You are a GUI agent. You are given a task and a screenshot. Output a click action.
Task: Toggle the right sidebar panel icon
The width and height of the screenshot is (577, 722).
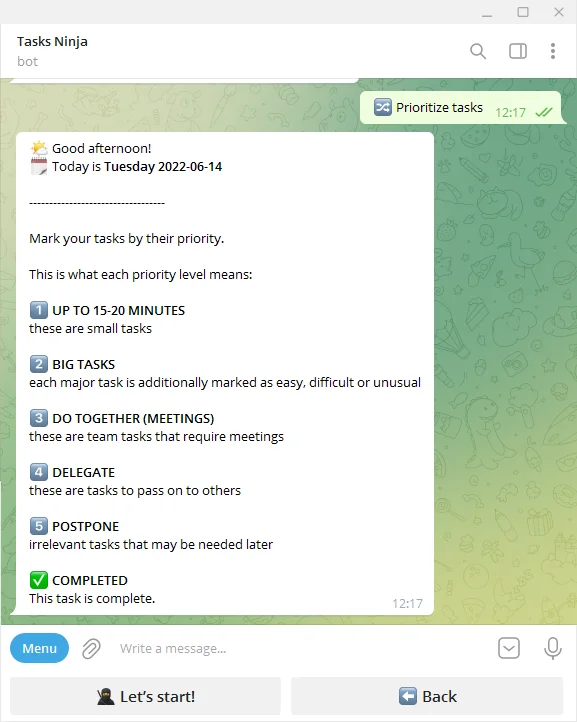point(518,51)
